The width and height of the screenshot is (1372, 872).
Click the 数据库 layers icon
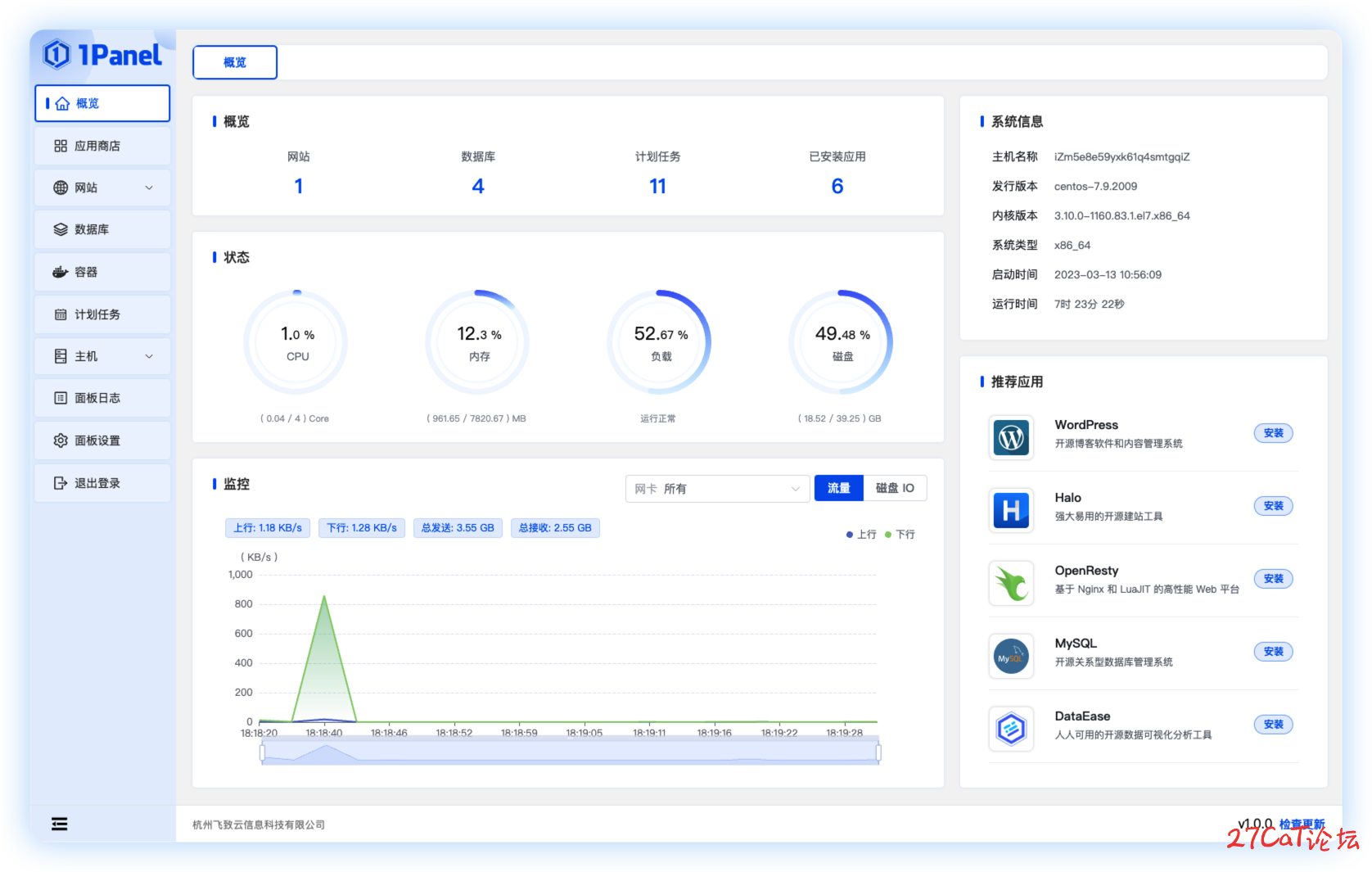(x=61, y=229)
